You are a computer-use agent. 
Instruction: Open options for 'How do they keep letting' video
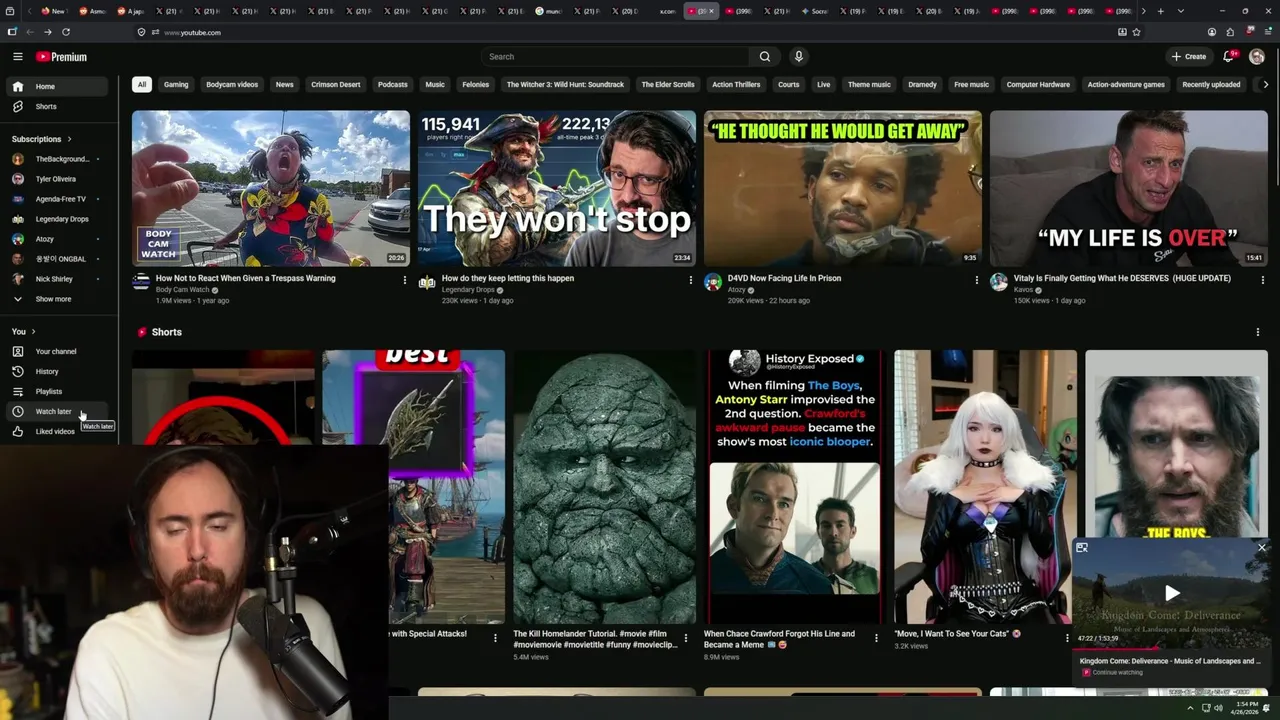(x=690, y=280)
